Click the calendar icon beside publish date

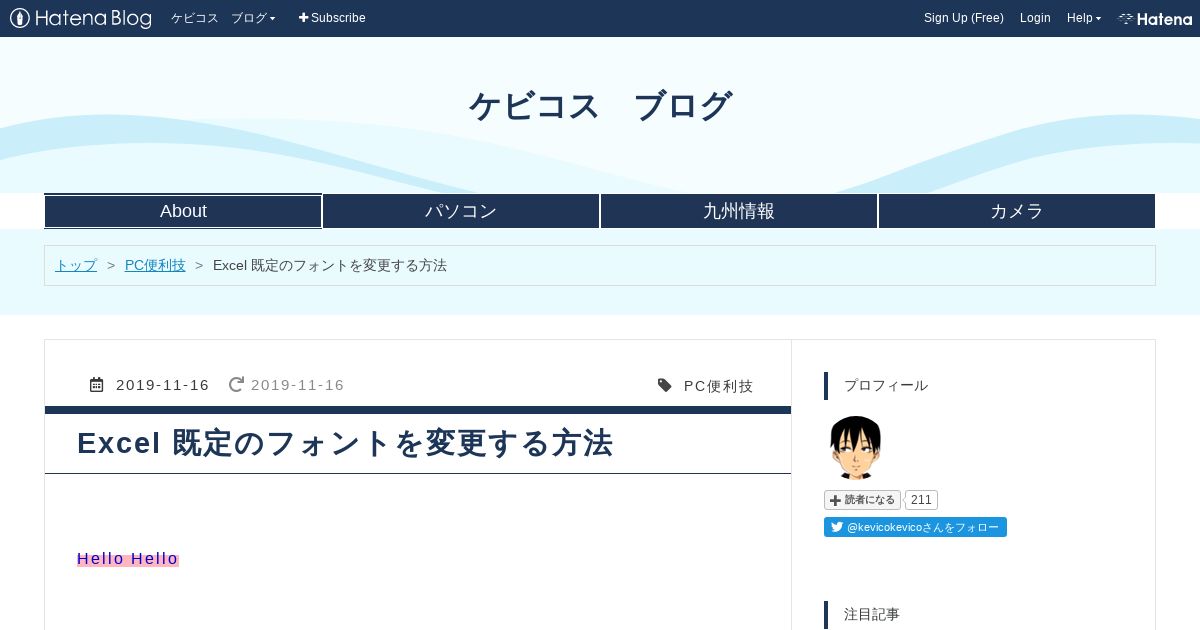(97, 385)
